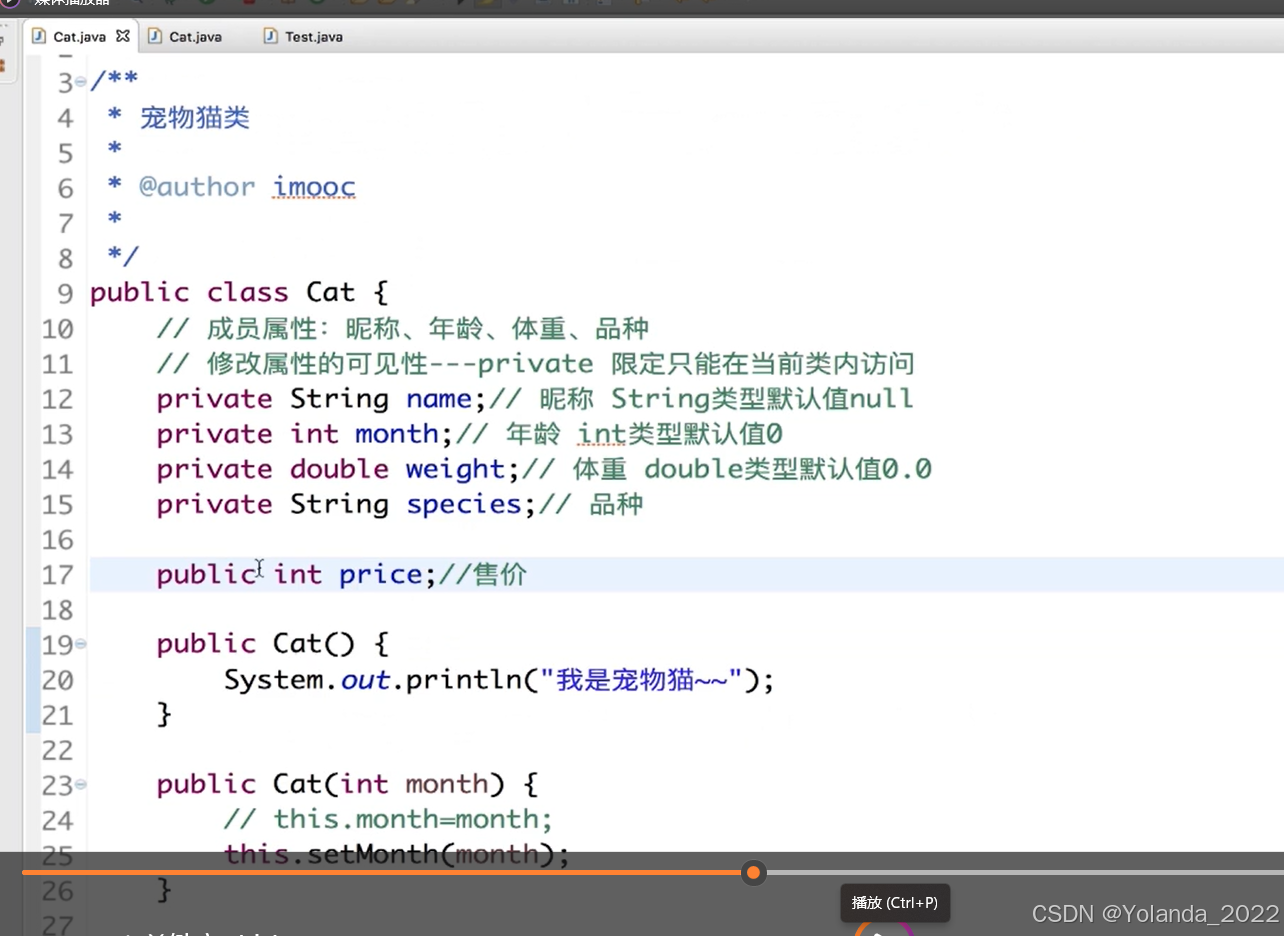Switch to the active Cat.java tab
This screenshot has height=936, width=1284.
pyautogui.click(x=78, y=37)
